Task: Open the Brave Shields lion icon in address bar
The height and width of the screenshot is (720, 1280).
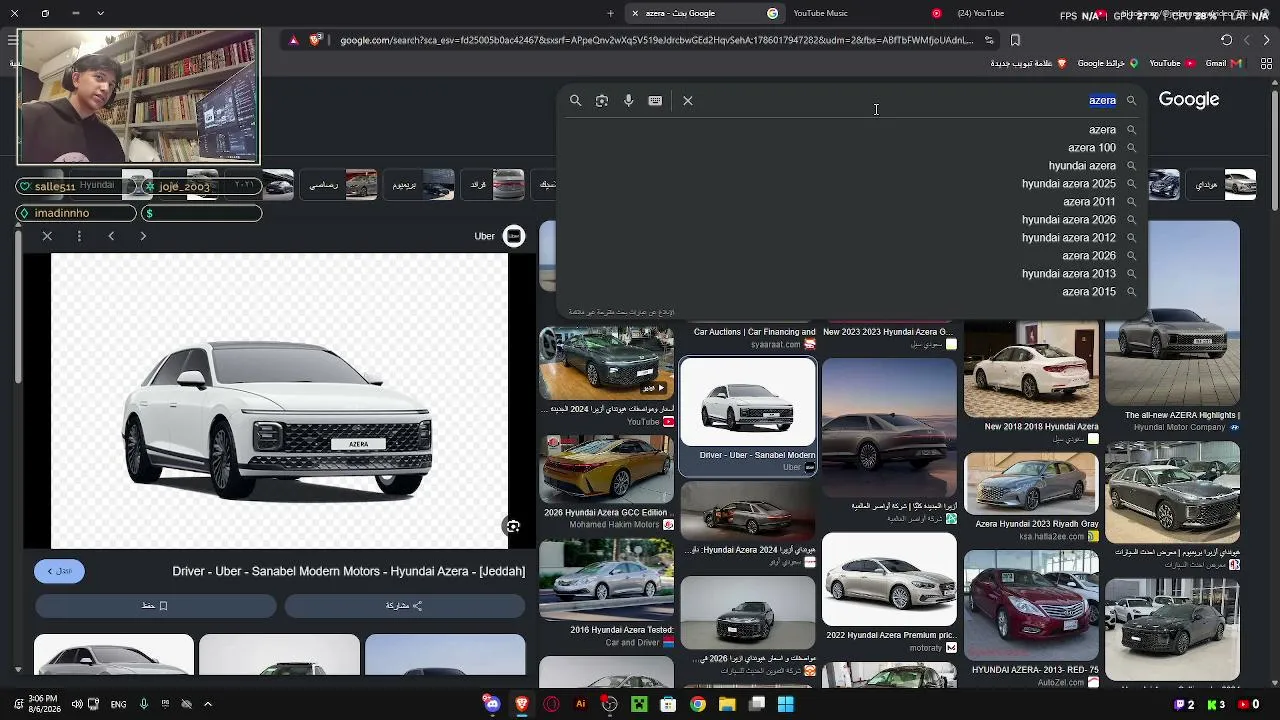Action: [316, 40]
